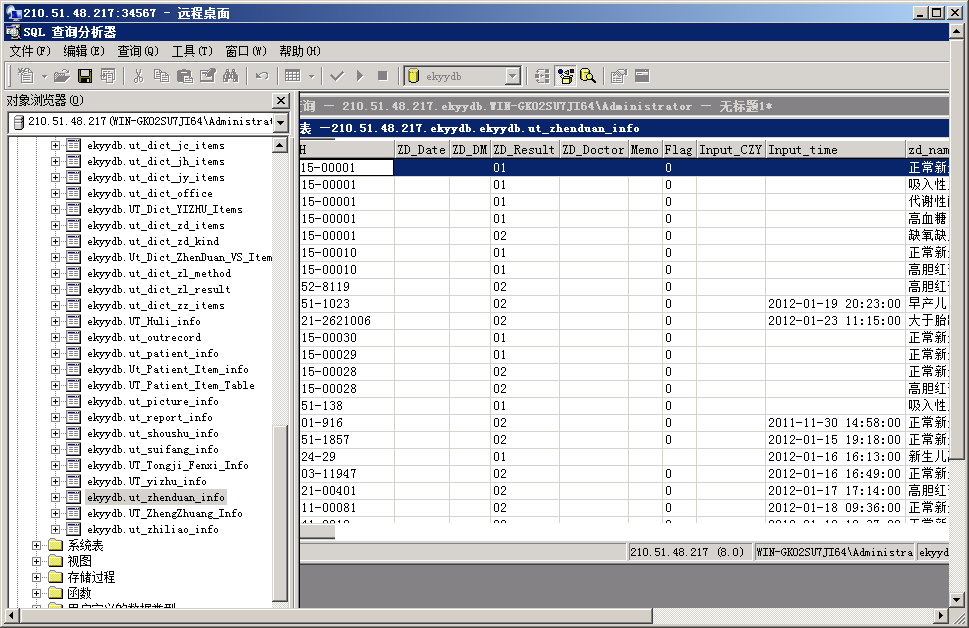Toggle the Object Browser toolbar icon
Screen dimensions: 969x628
tap(565, 76)
